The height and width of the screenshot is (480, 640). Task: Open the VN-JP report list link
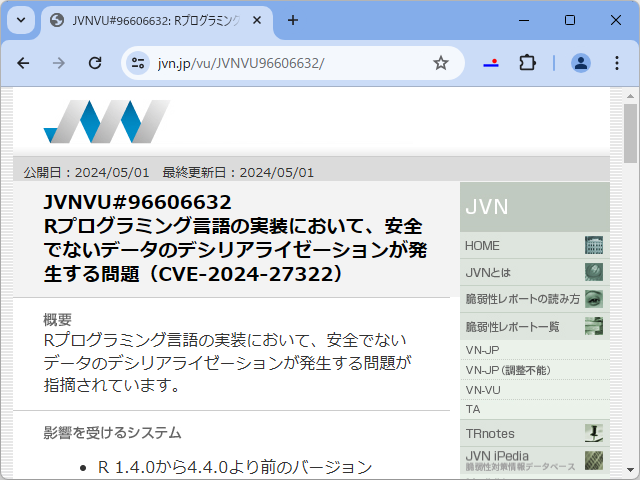pos(535,350)
